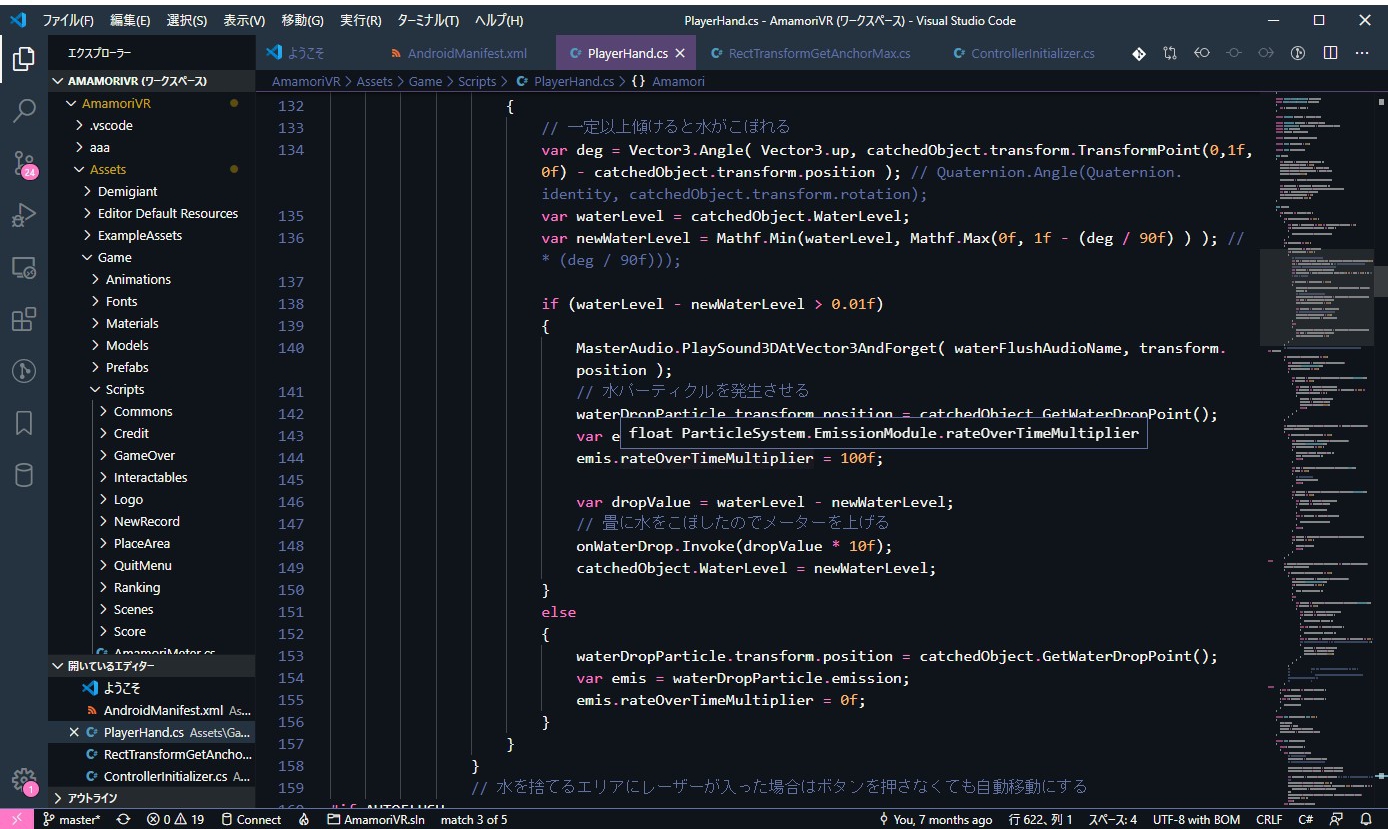Click the flame icon in status bar
Screen dimensions: 1388x829
coord(304,819)
